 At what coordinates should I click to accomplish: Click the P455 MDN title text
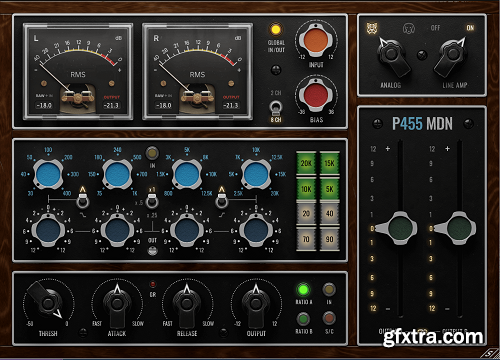[422, 124]
